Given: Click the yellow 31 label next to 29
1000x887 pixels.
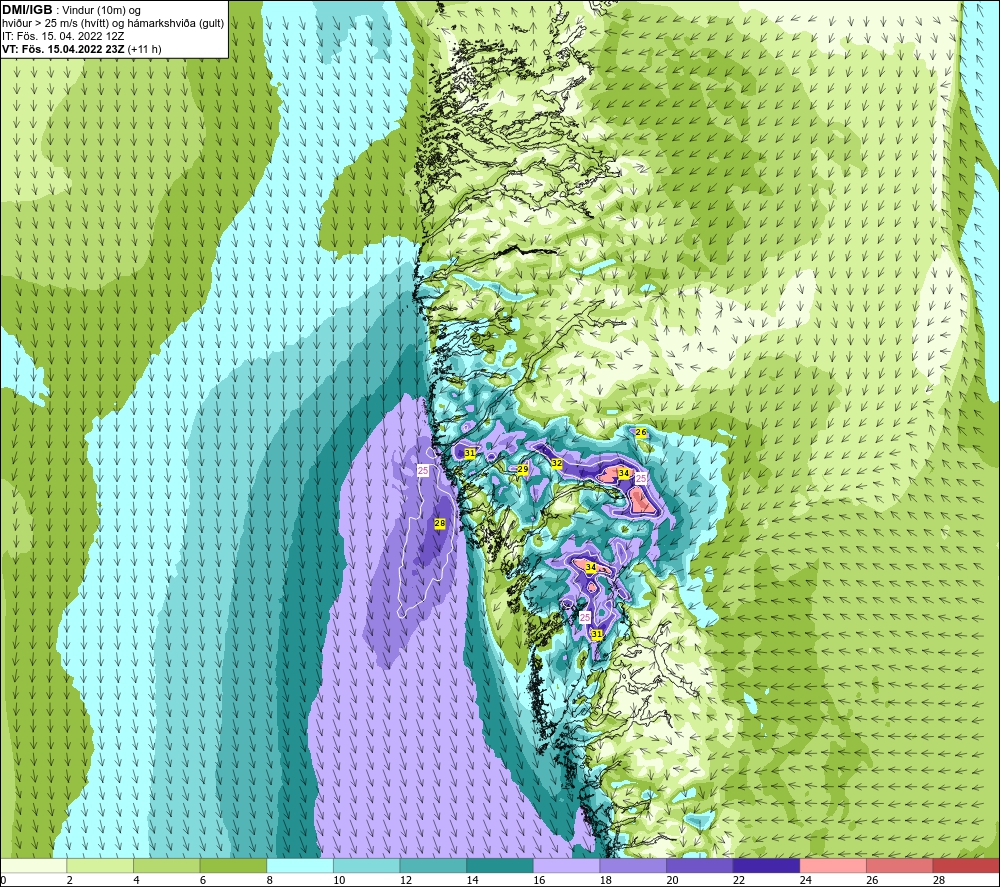Looking at the screenshot, I should (469, 453).
